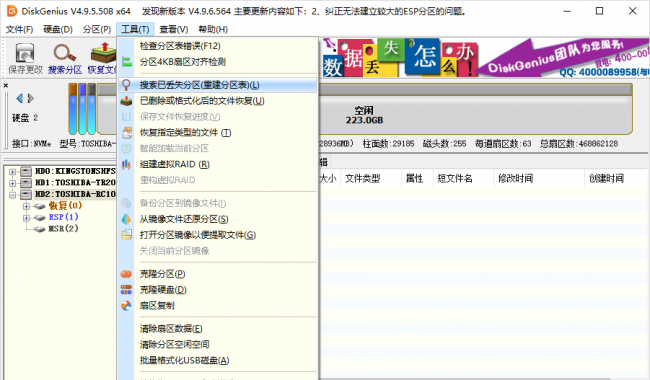Click the 分区4KB扇区对齐检测 menu icon
Viewport: 650px width, 380px height.
point(126,62)
